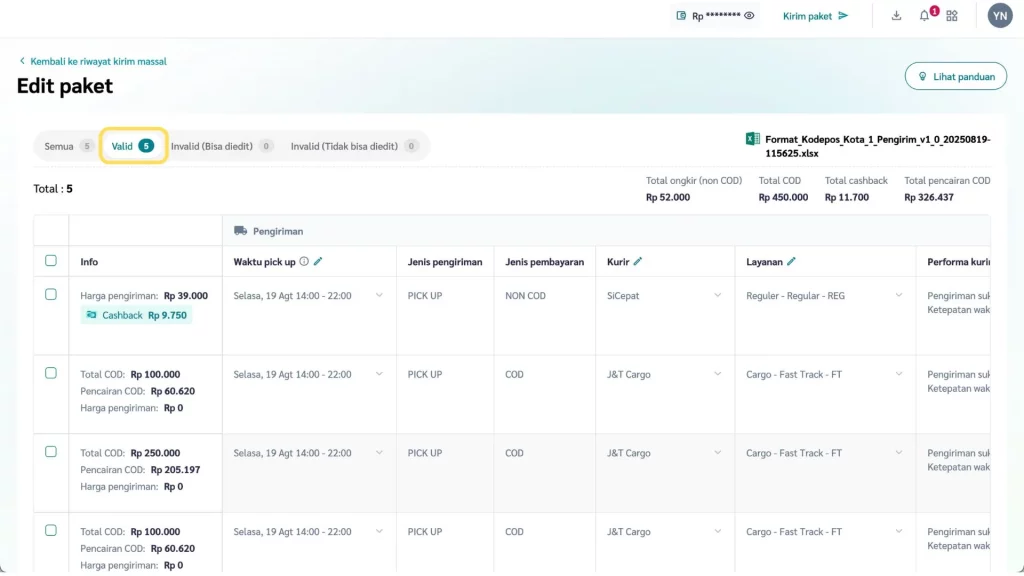Screen dimensions: 1024x576
Task: Open the YN profile avatar
Action: coord(1000,15)
